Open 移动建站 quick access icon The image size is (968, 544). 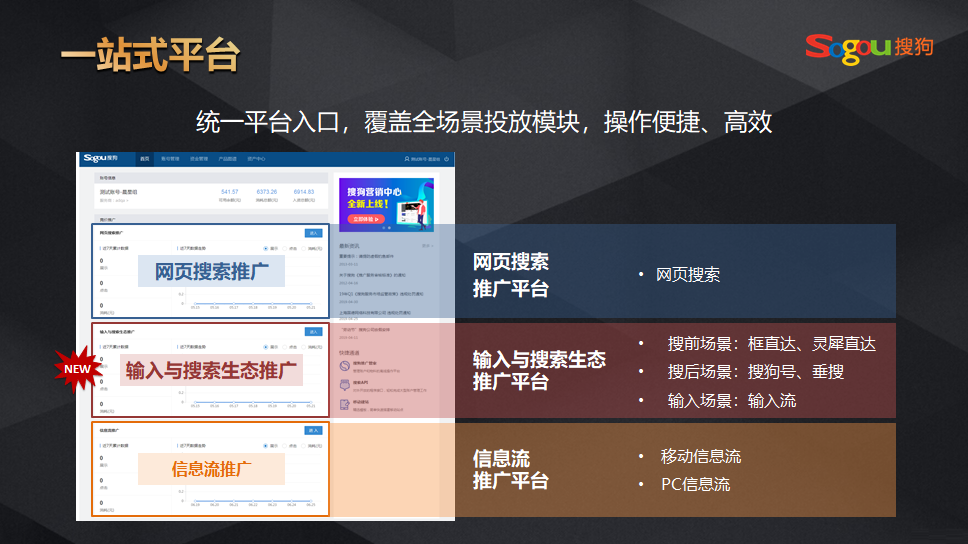coord(344,405)
